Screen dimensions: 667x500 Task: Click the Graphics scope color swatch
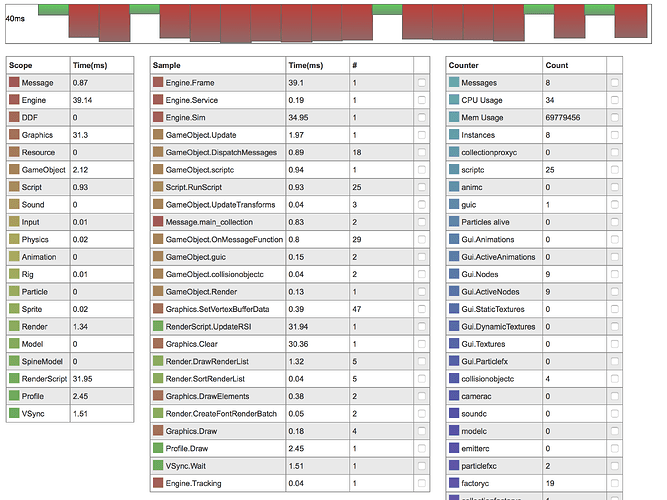click(x=14, y=134)
